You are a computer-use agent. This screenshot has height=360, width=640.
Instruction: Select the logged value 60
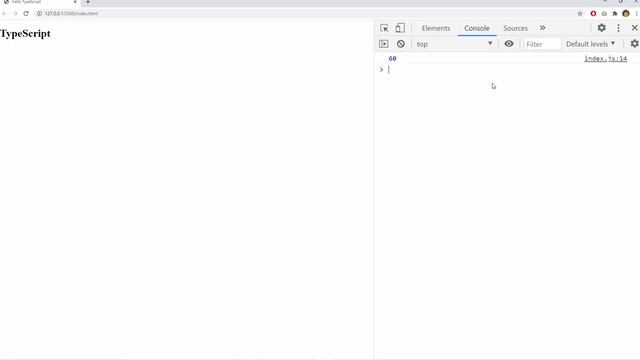(x=392, y=58)
